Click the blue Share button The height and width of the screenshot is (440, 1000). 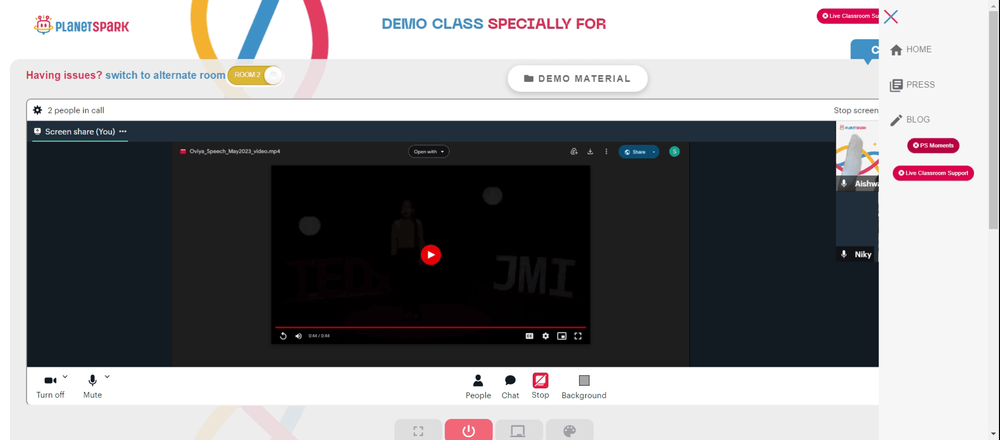tap(635, 152)
